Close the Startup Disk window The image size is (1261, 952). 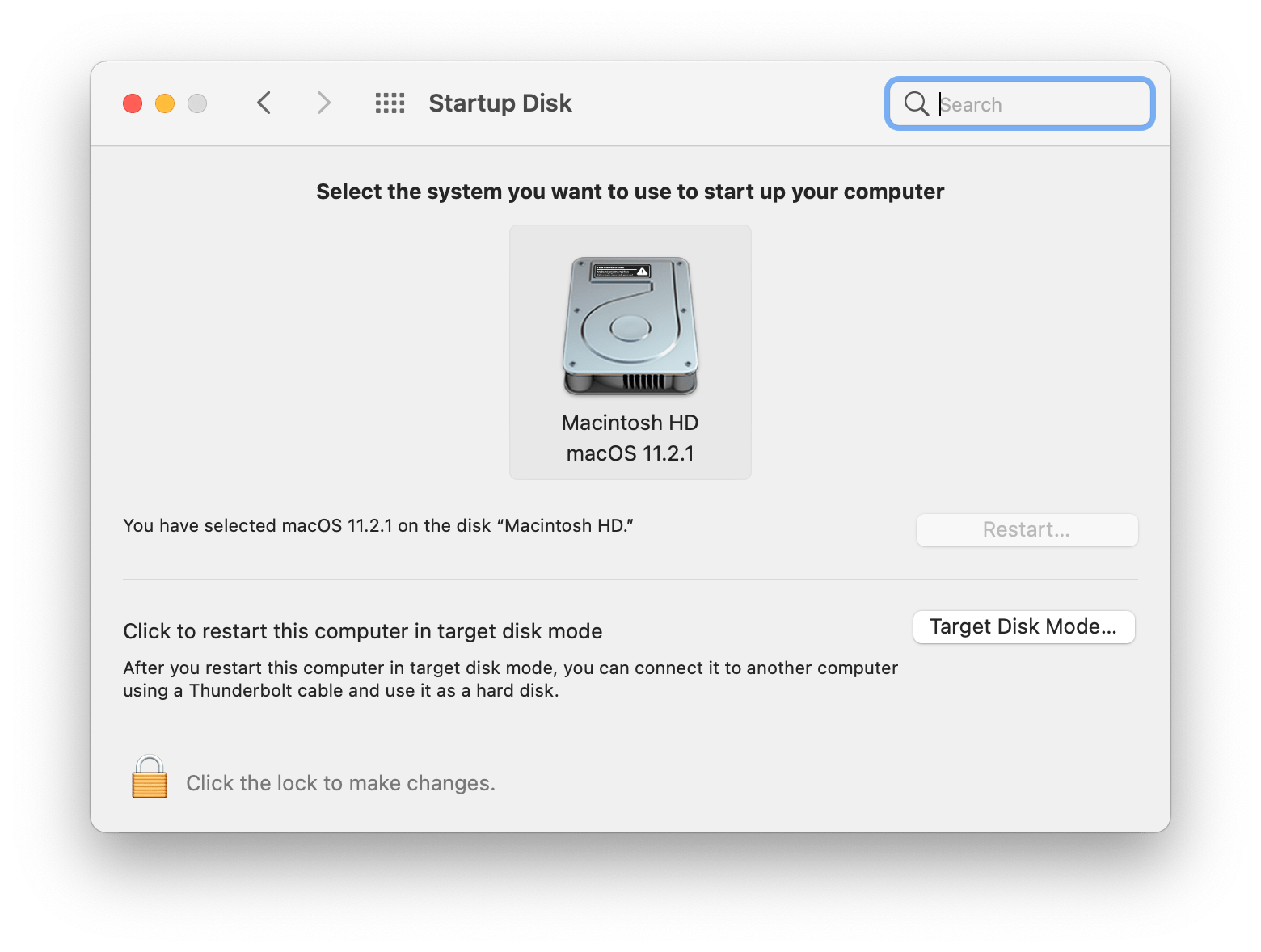point(133,103)
